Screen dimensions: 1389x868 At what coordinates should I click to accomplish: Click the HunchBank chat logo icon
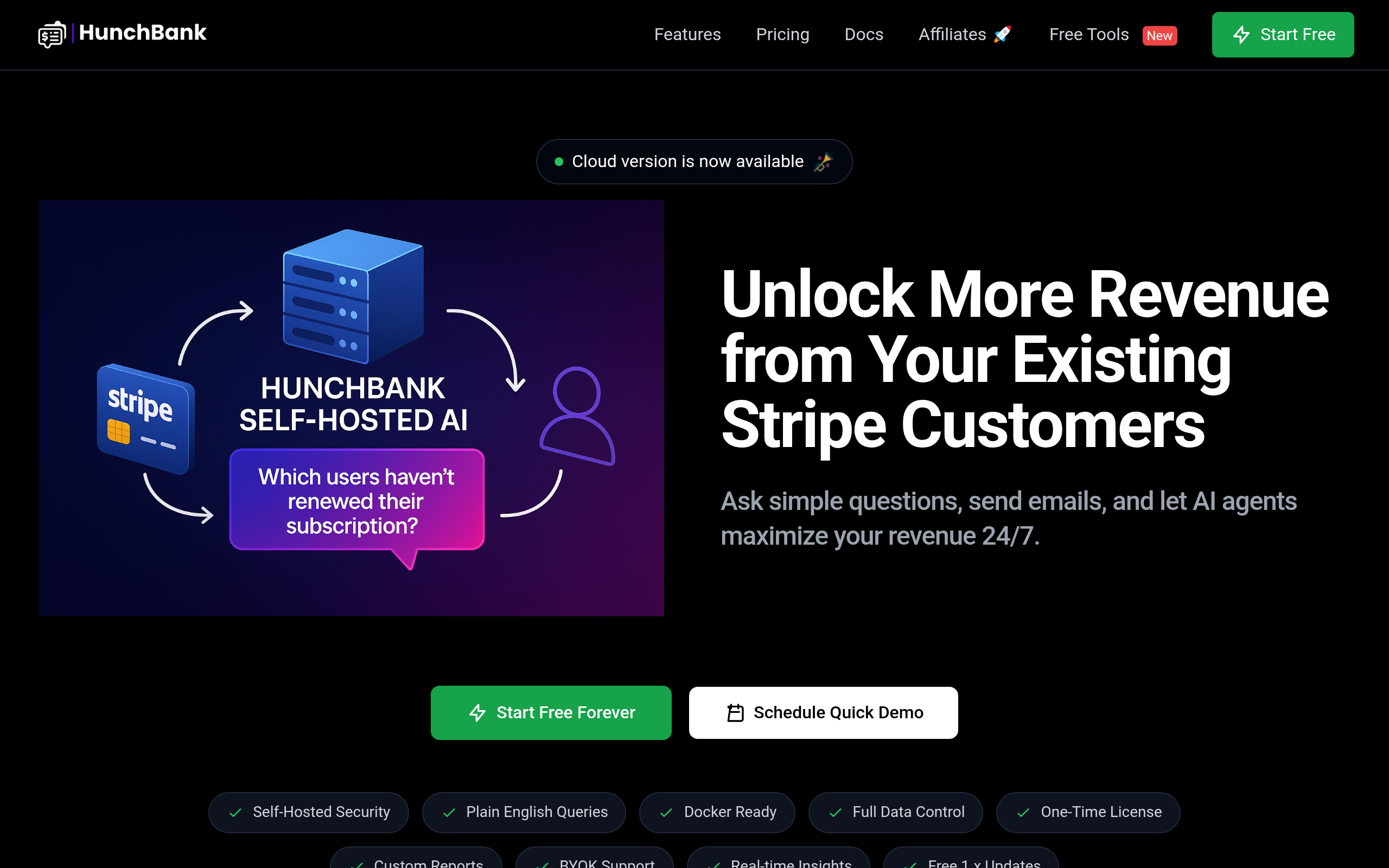52,34
